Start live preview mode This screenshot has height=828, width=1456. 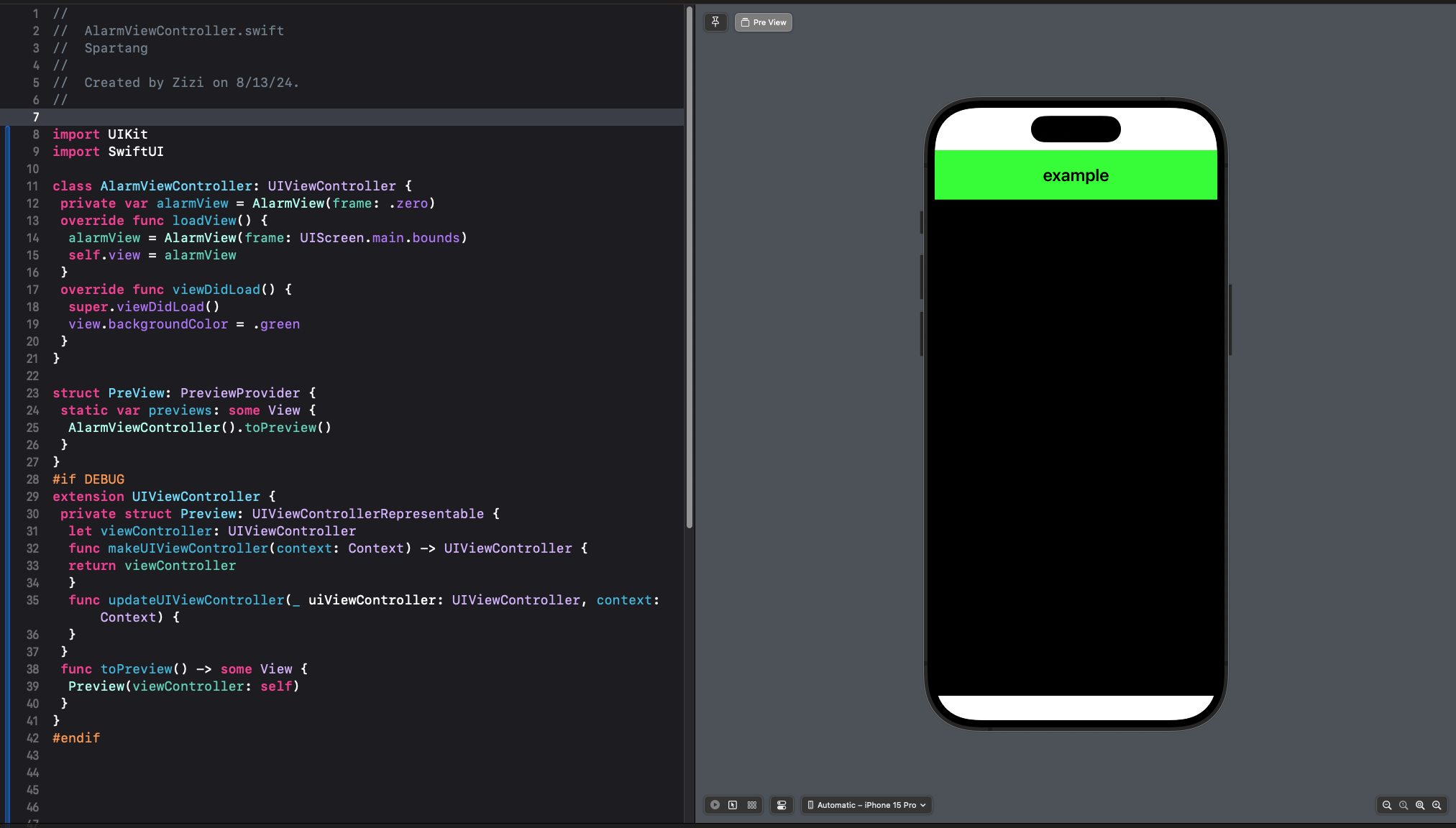(715, 805)
